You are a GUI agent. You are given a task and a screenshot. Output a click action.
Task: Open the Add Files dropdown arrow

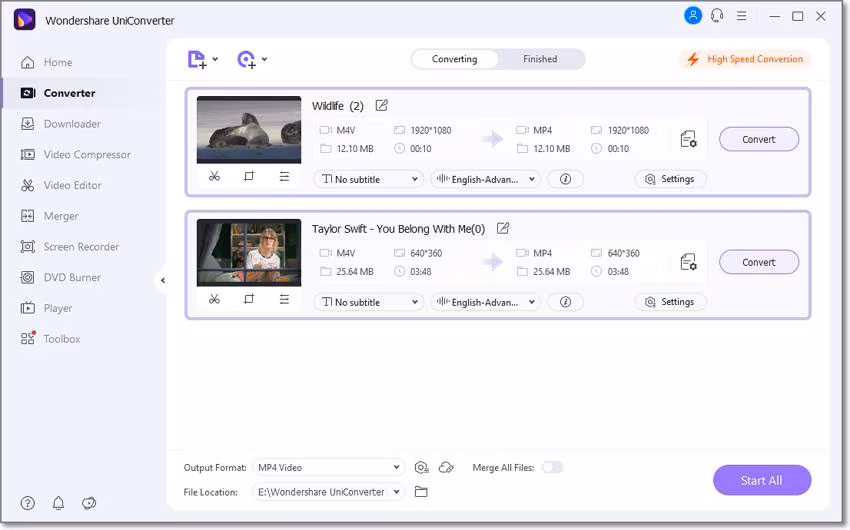click(x=215, y=59)
